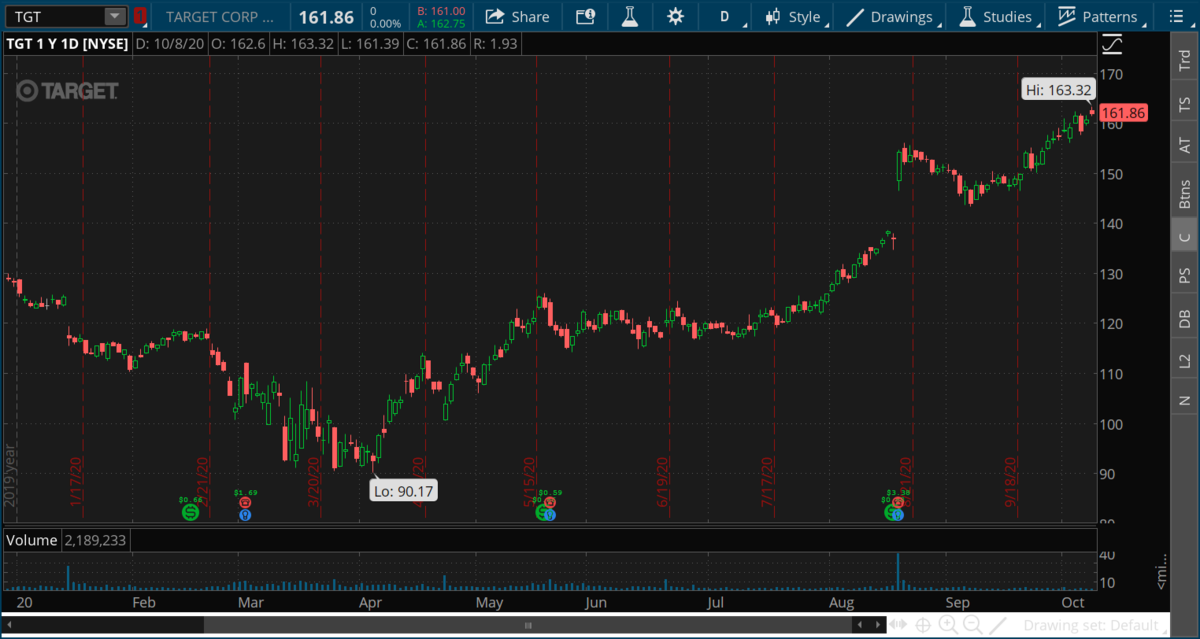
Task: Click the green dividend marker near February
Action: 190,512
